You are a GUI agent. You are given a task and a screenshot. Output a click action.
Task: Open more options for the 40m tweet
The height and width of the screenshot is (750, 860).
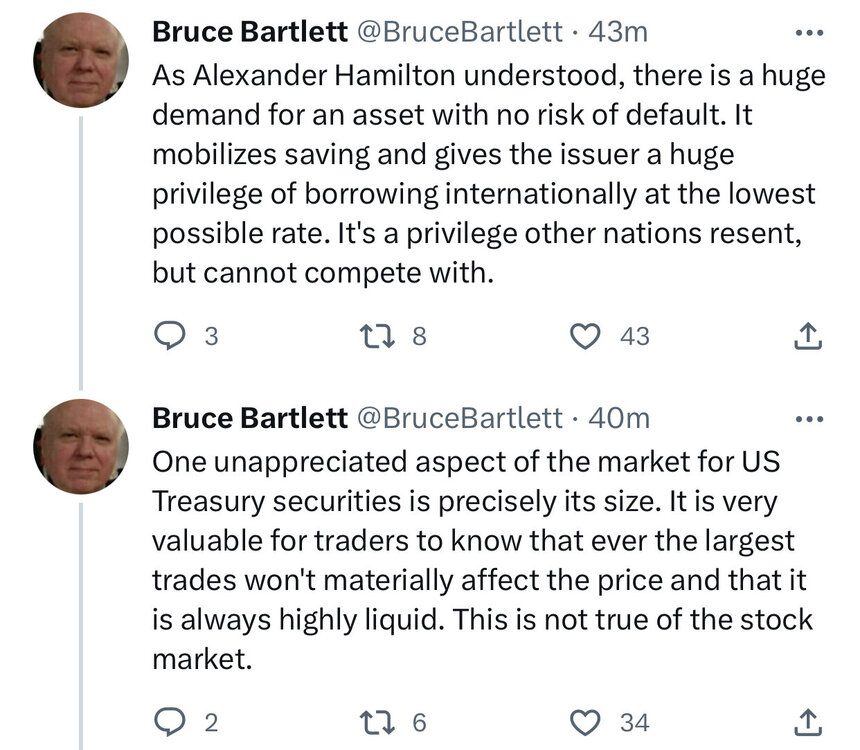805,417
